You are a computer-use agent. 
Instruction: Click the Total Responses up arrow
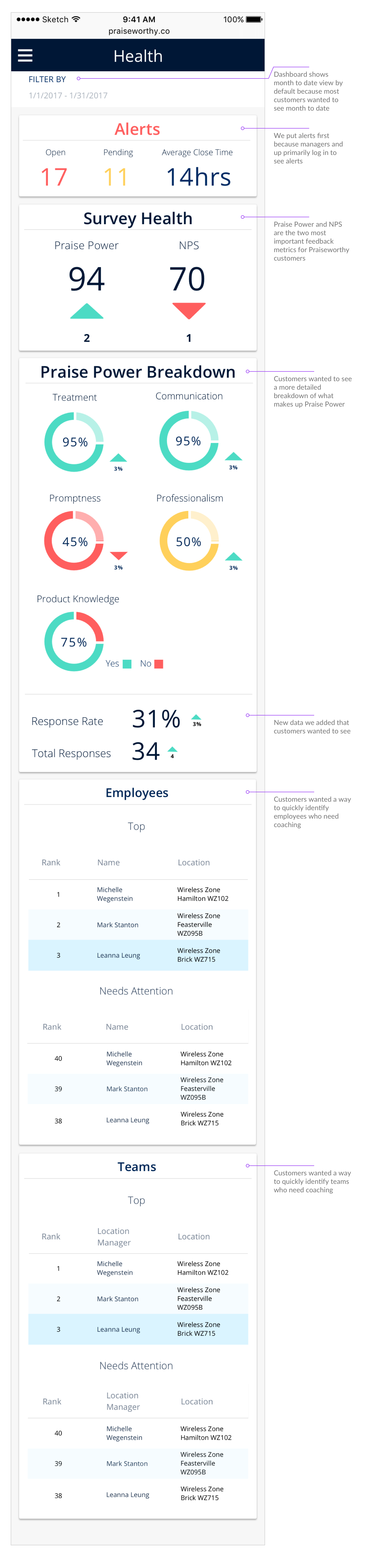[x=173, y=749]
